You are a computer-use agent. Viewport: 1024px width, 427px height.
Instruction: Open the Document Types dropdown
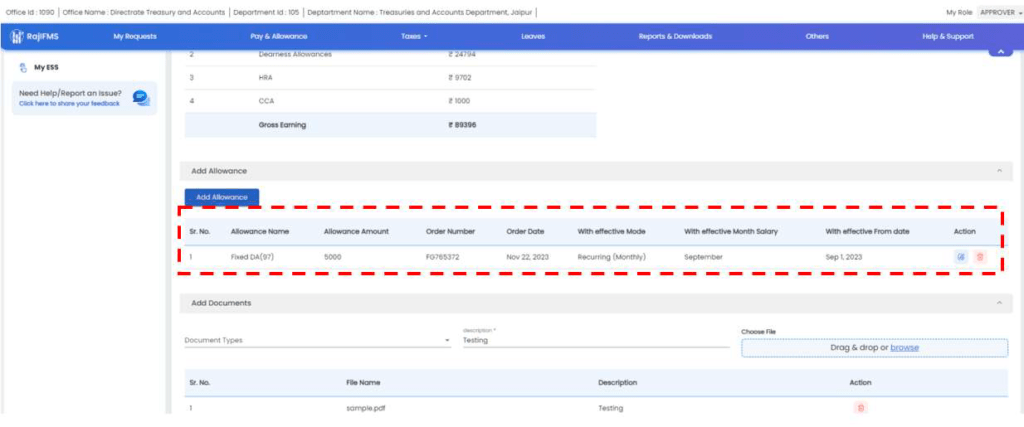tap(317, 340)
